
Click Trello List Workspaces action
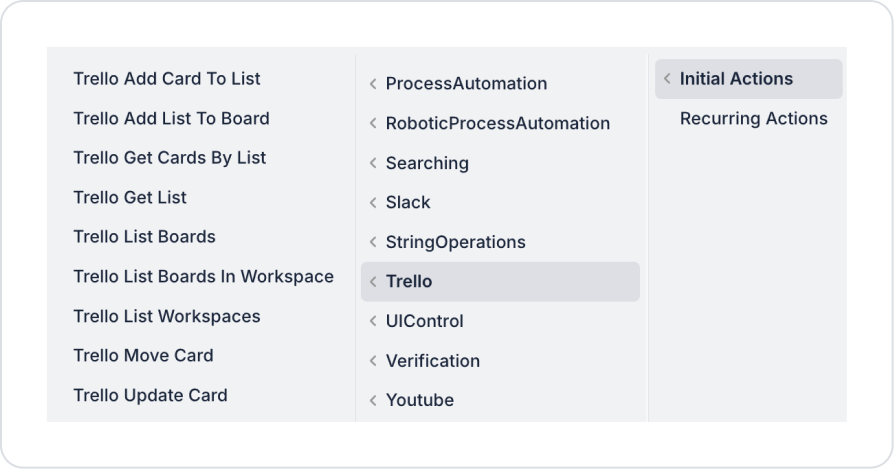point(167,316)
